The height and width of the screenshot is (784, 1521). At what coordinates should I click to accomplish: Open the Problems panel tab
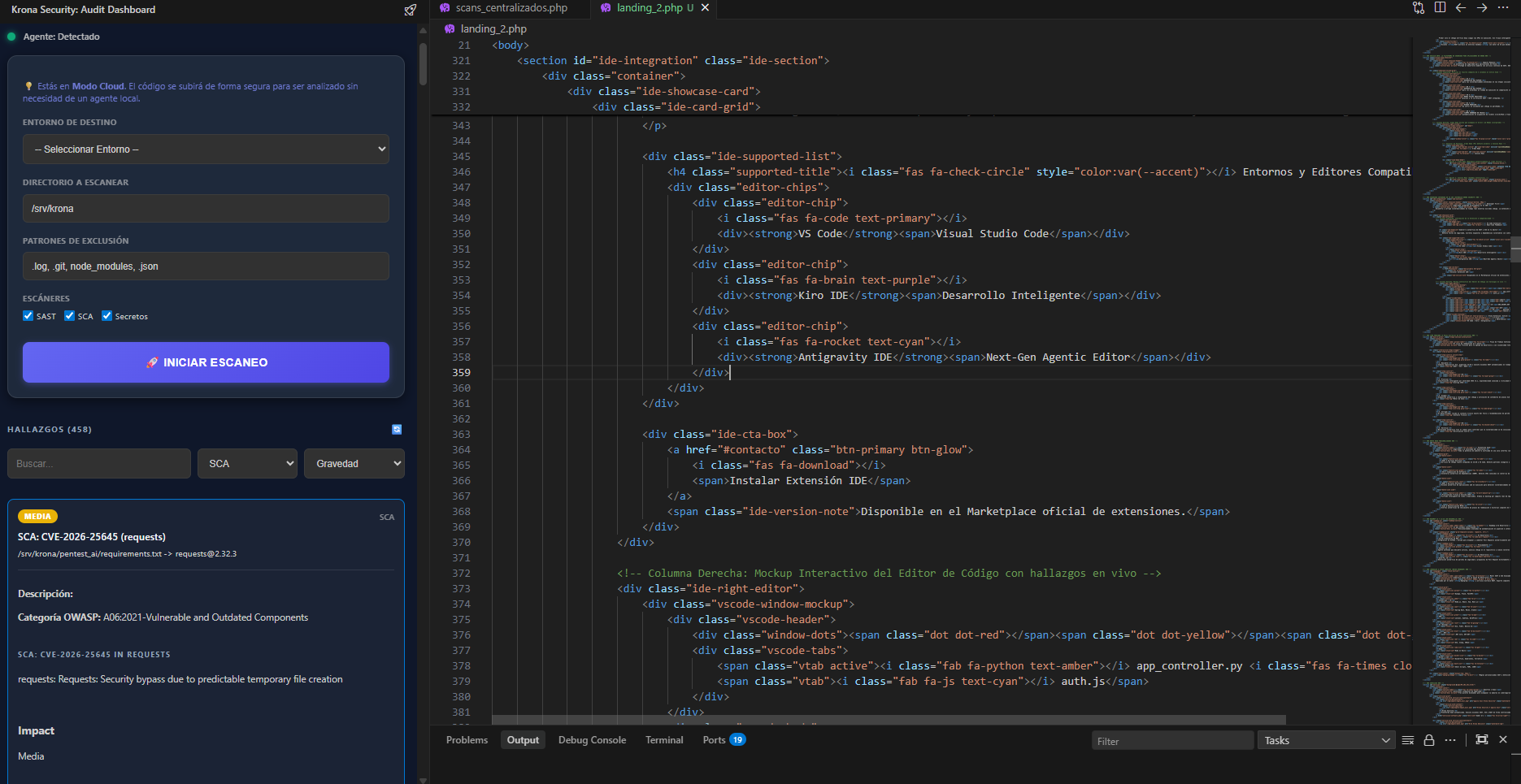tap(467, 740)
